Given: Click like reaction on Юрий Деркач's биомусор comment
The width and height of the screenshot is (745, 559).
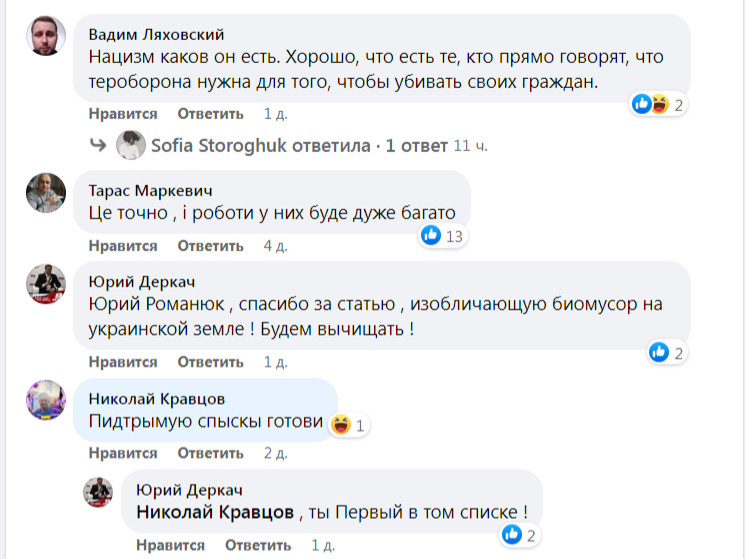Looking at the screenshot, I should 659,351.
